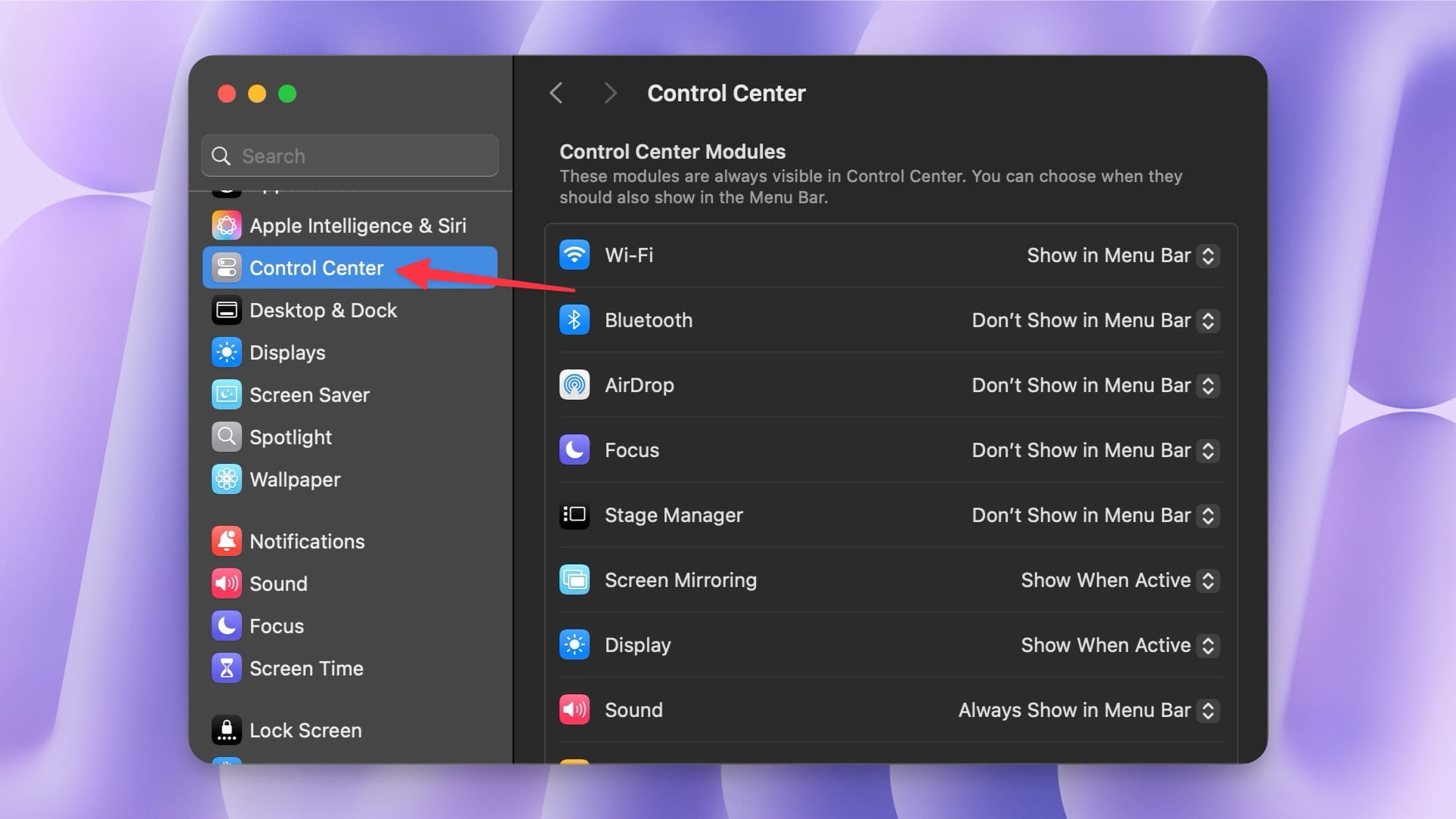Image resolution: width=1456 pixels, height=819 pixels.
Task: Select the AirDrop module icon
Action: 575,385
